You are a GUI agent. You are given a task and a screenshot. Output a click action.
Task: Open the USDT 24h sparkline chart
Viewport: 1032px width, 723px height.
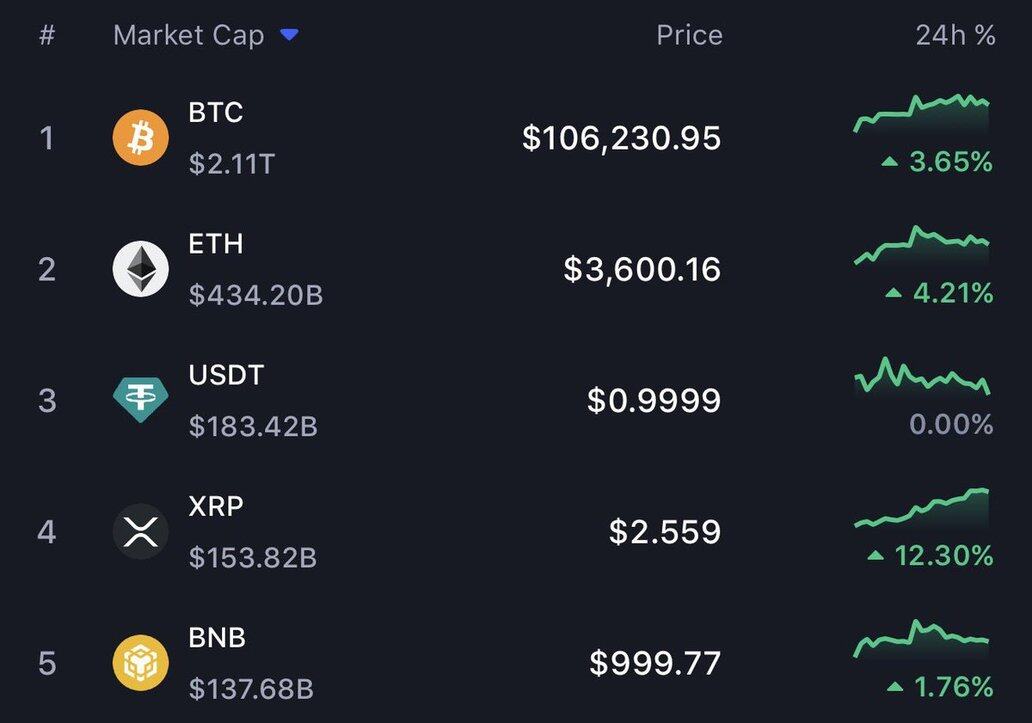click(x=921, y=377)
